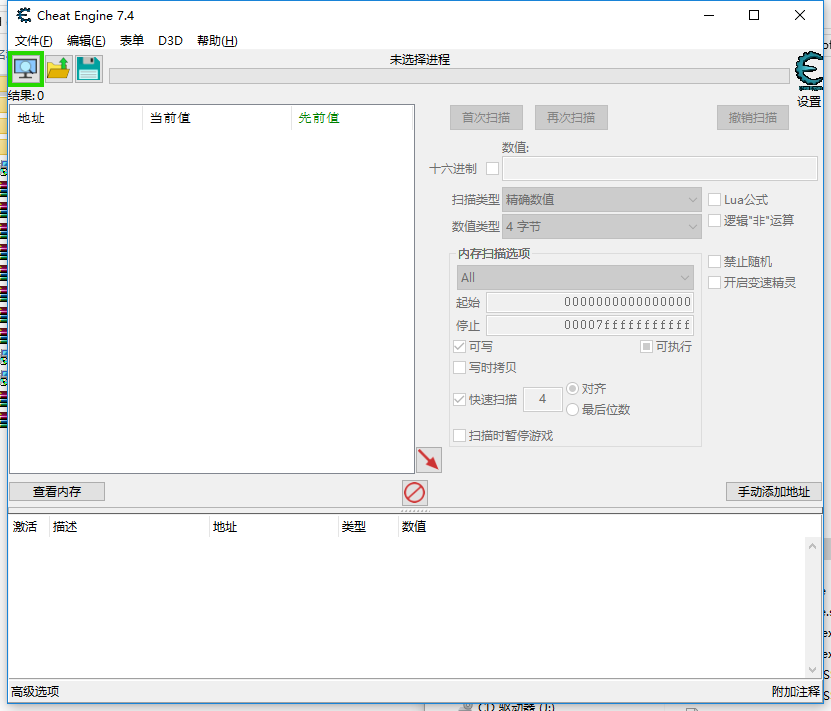
Task: Select the 最后位数 radio button
Action: pos(572,410)
